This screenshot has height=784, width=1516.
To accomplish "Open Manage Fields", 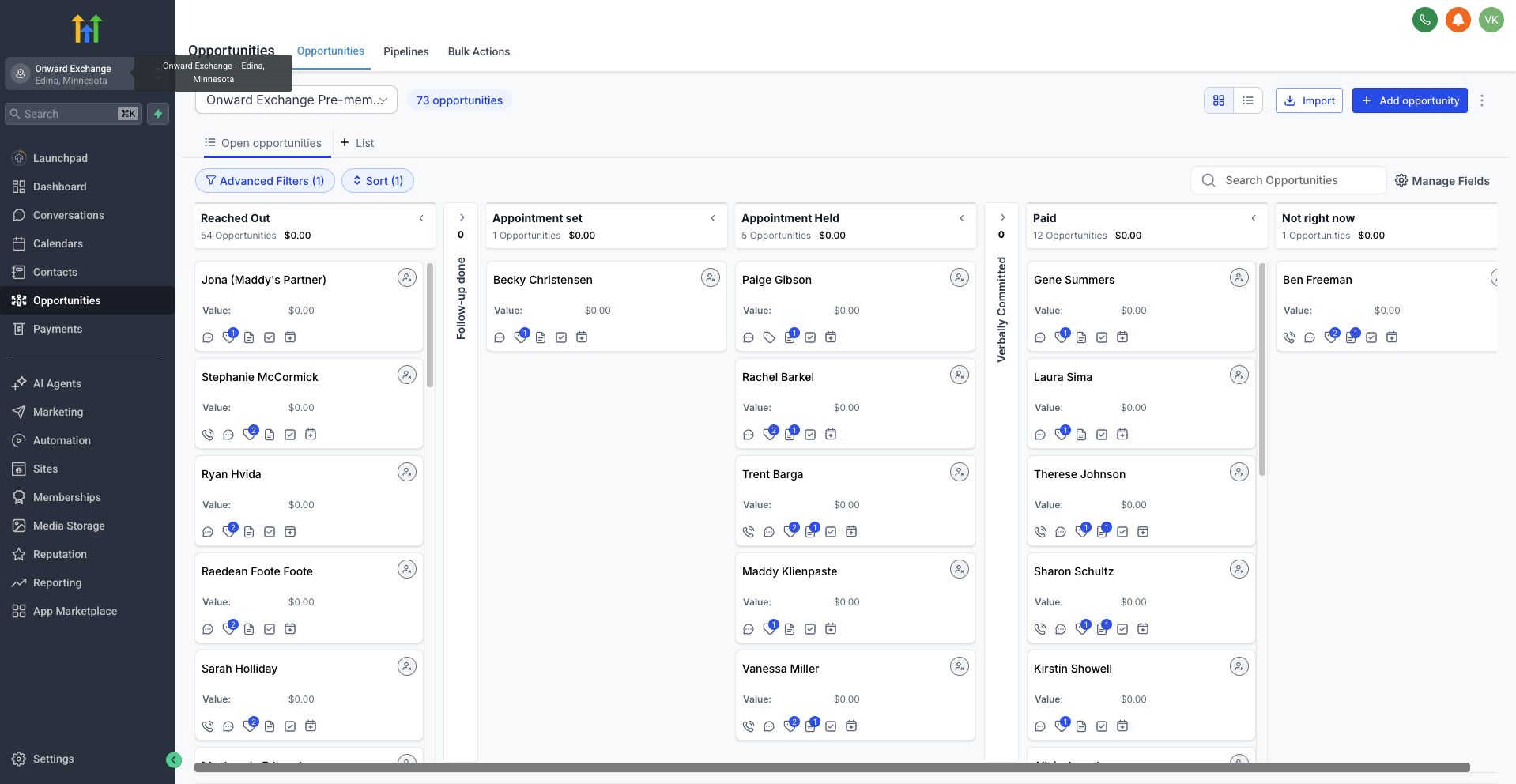I will [1442, 181].
